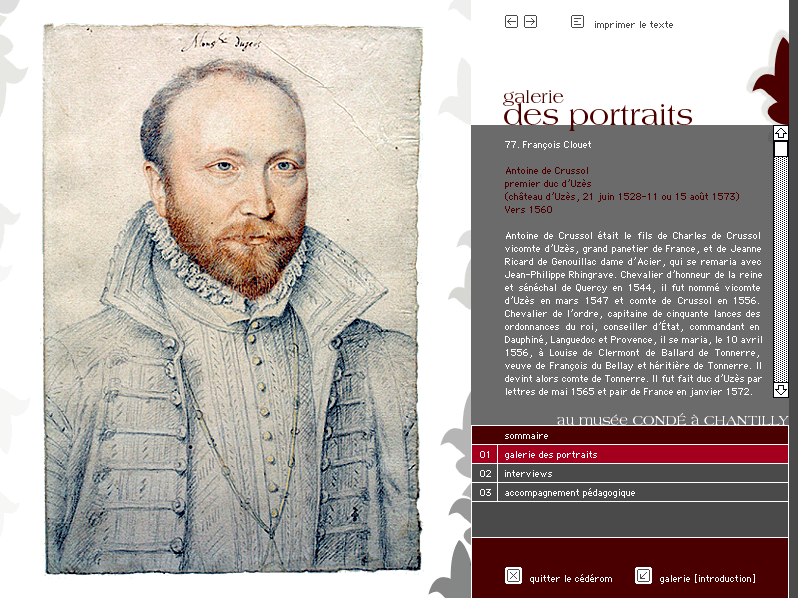Click quitter le cédérom label

tap(571, 579)
